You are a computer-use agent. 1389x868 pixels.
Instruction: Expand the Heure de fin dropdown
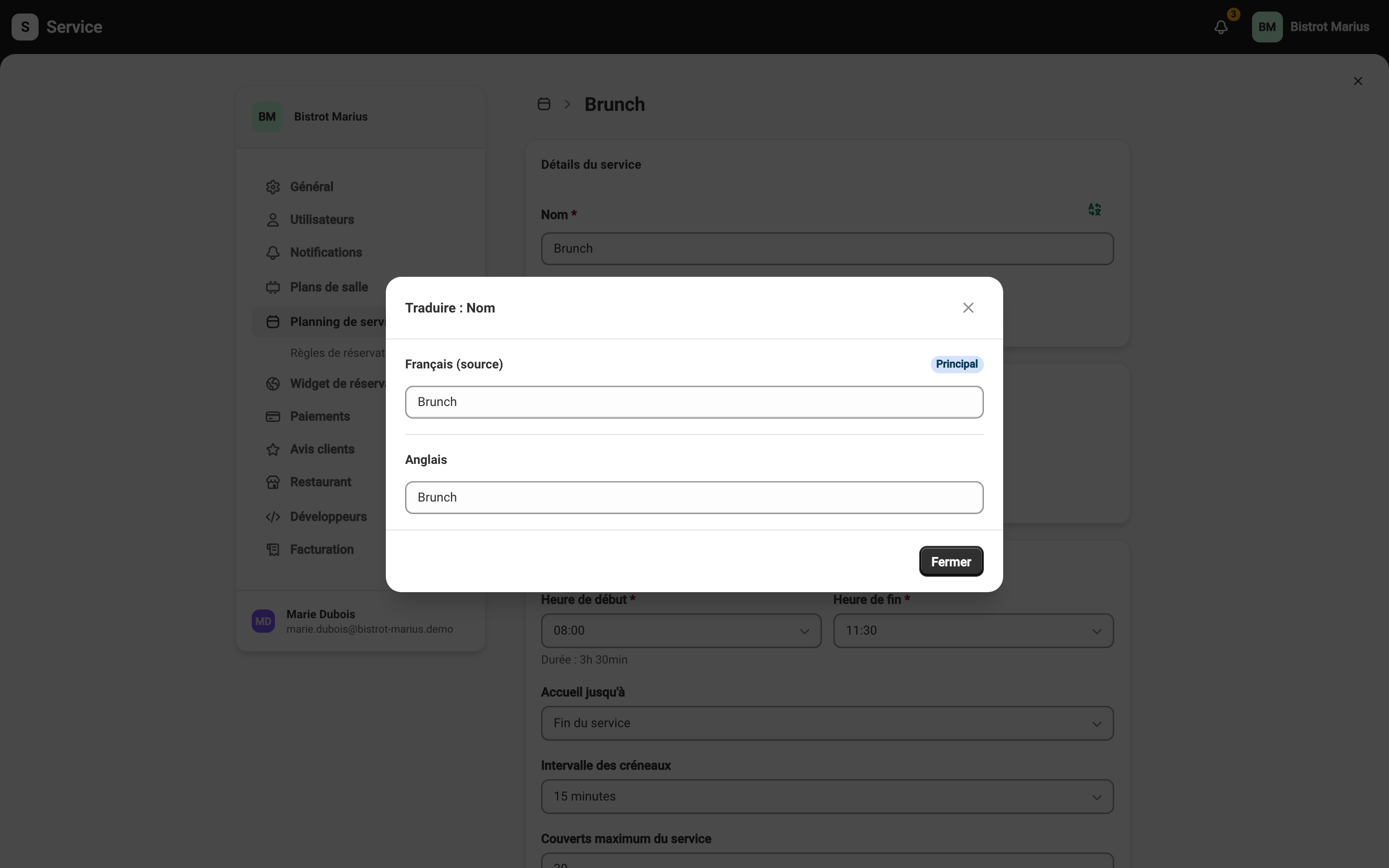(x=973, y=631)
